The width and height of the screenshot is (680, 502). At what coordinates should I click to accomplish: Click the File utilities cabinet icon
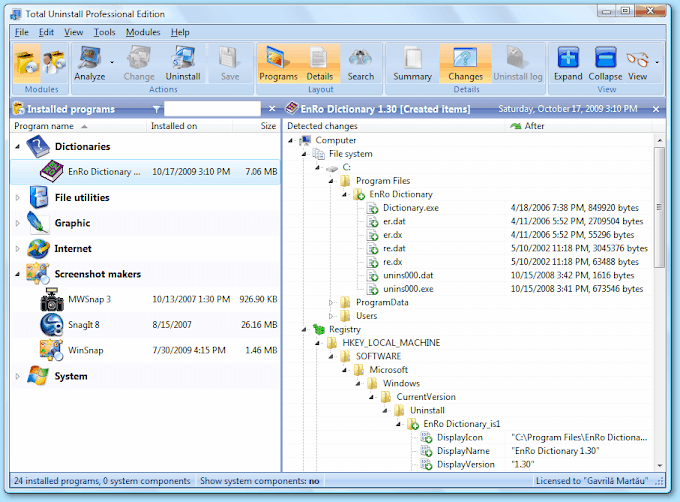(39, 197)
